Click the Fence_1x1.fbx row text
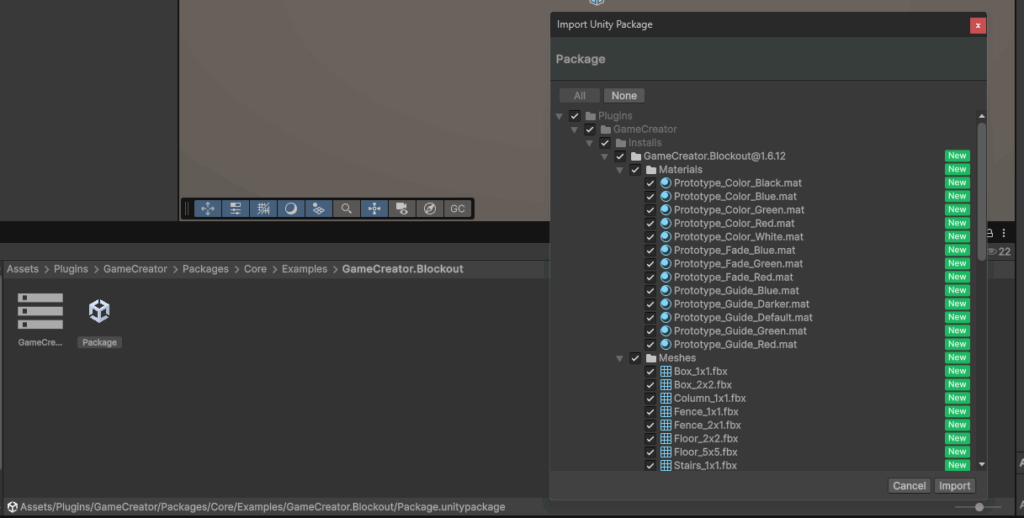This screenshot has width=1024, height=518. tap(706, 412)
